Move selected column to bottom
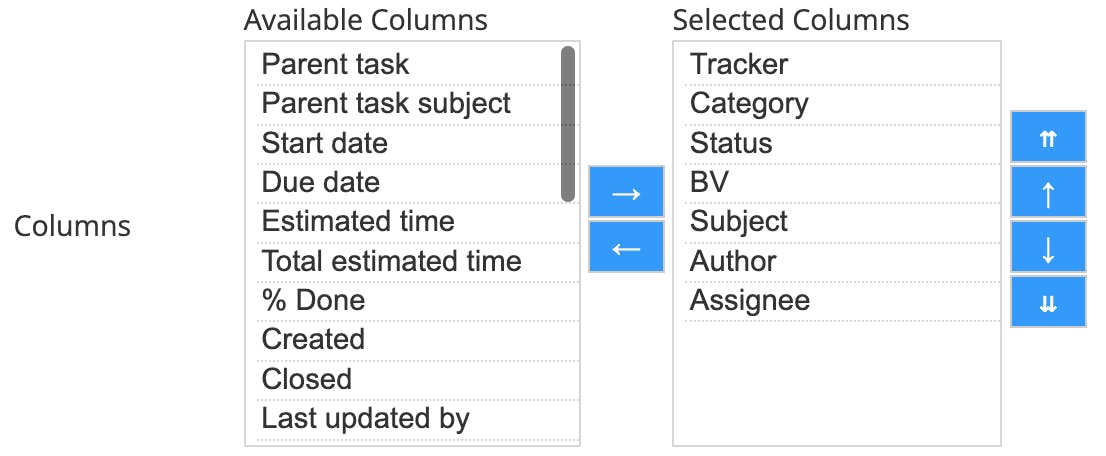1106x456 pixels. [x=1048, y=302]
